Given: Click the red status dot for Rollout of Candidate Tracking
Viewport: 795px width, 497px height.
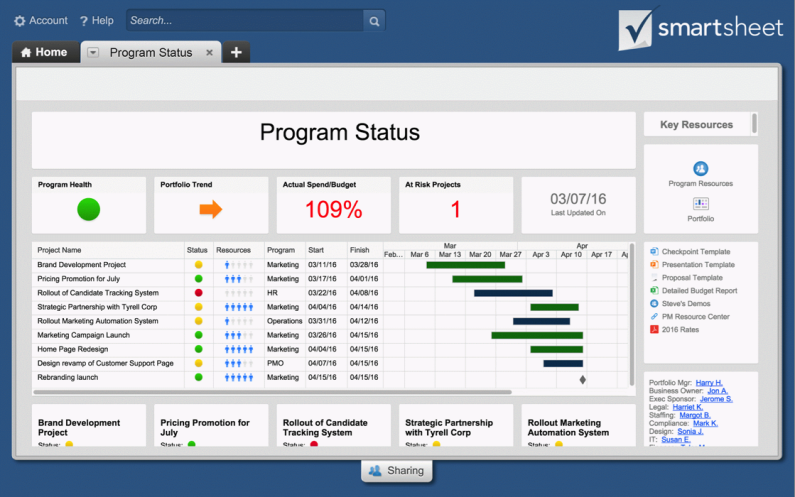Looking at the screenshot, I should [x=198, y=293].
